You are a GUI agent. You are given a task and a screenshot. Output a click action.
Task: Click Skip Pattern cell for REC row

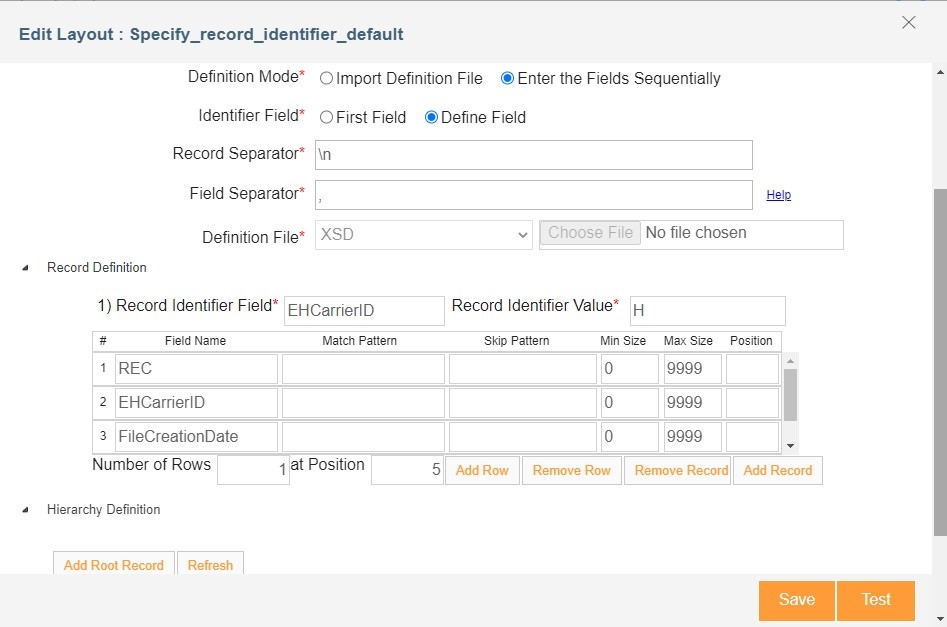(522, 368)
